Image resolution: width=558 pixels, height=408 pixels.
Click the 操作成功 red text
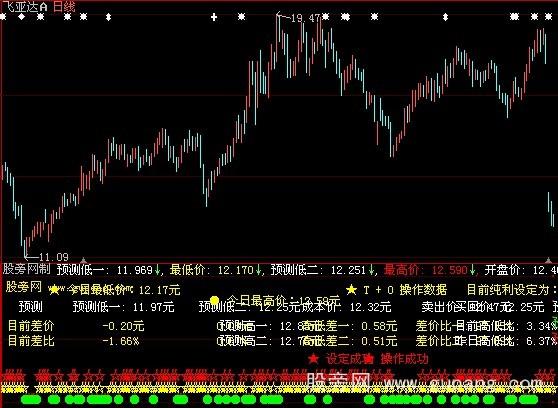pyautogui.click(x=405, y=359)
